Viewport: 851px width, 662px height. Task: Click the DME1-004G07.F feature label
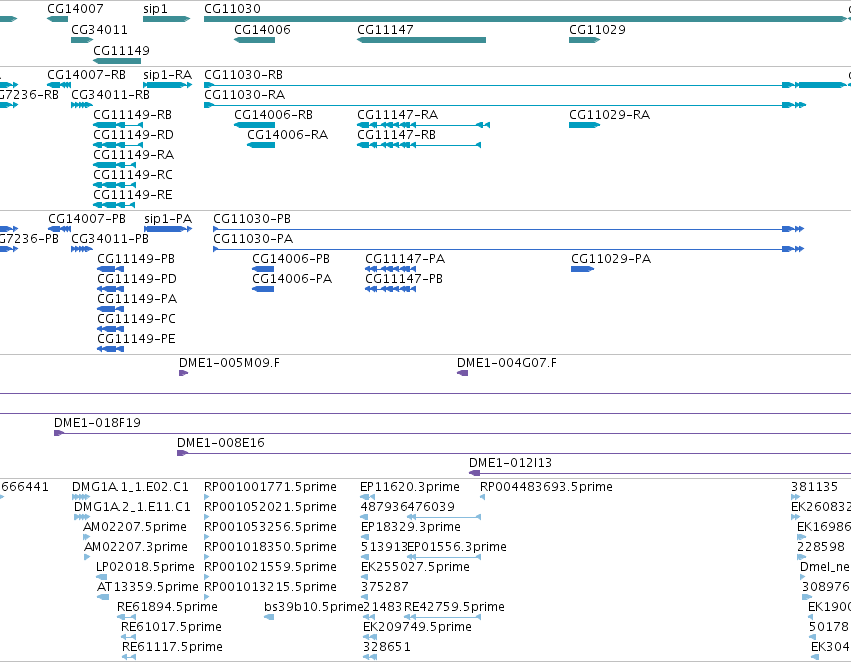coord(506,362)
